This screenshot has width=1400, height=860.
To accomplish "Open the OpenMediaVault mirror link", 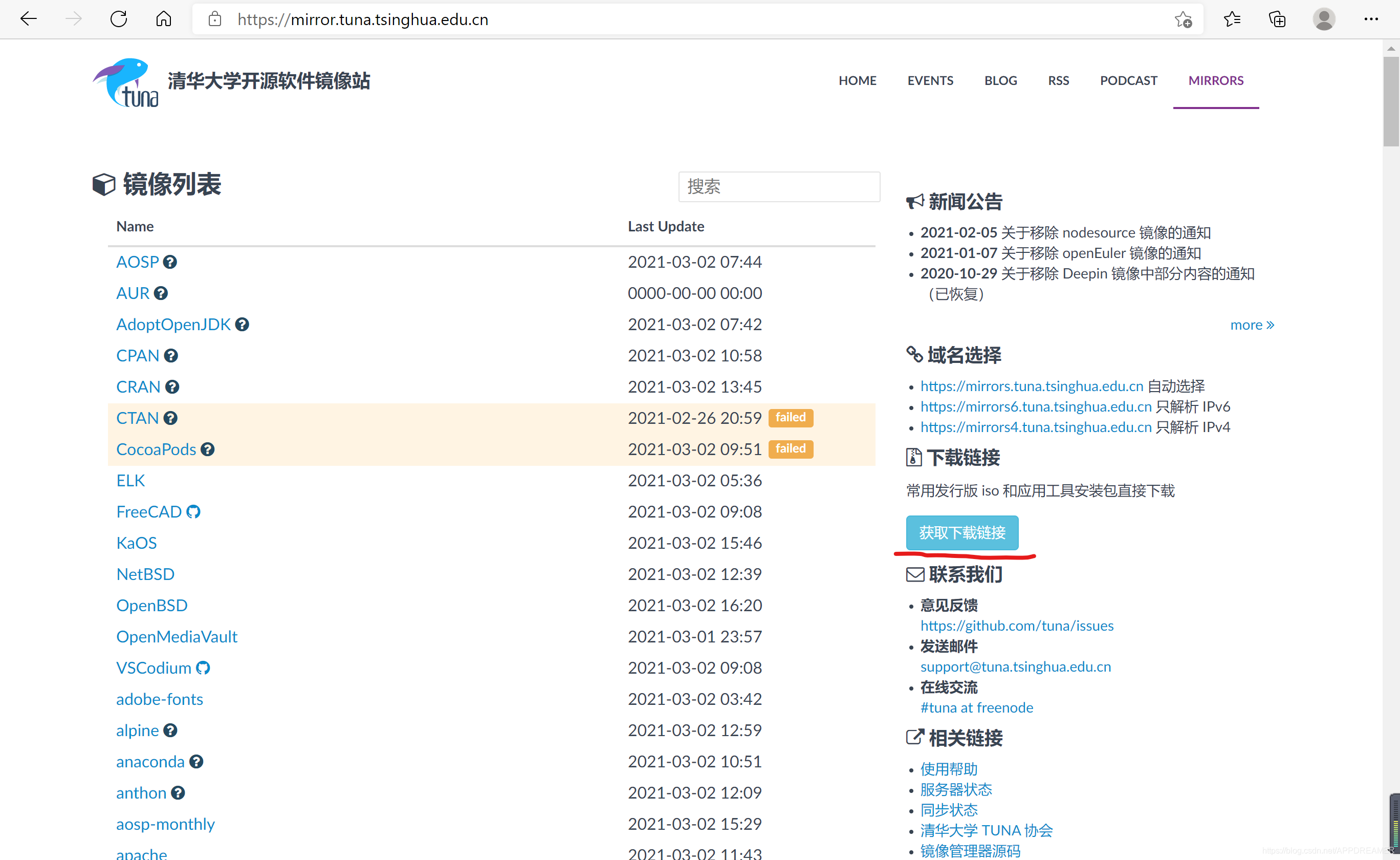I will coord(177,637).
